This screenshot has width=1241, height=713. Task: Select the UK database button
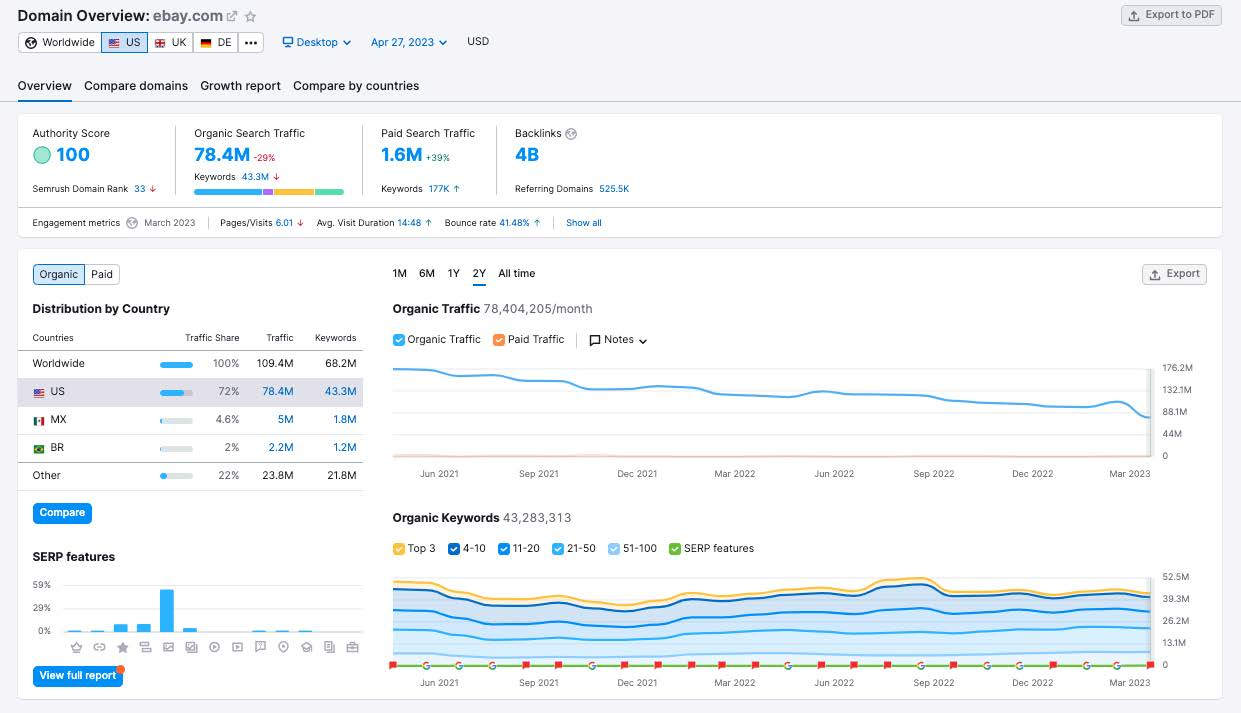(x=171, y=43)
